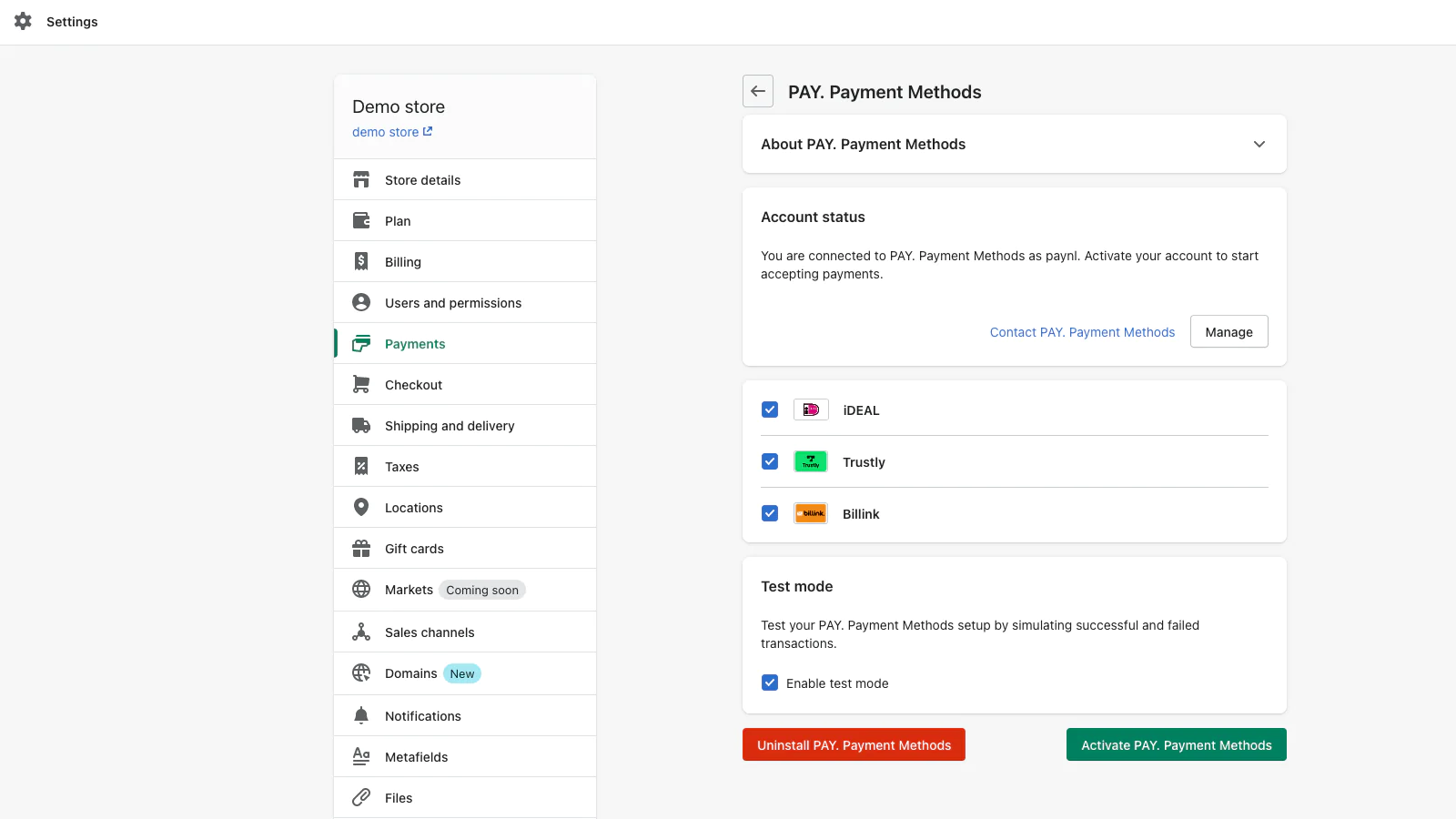Click the Test mode heading
This screenshot has height=819, width=1456.
796,586
